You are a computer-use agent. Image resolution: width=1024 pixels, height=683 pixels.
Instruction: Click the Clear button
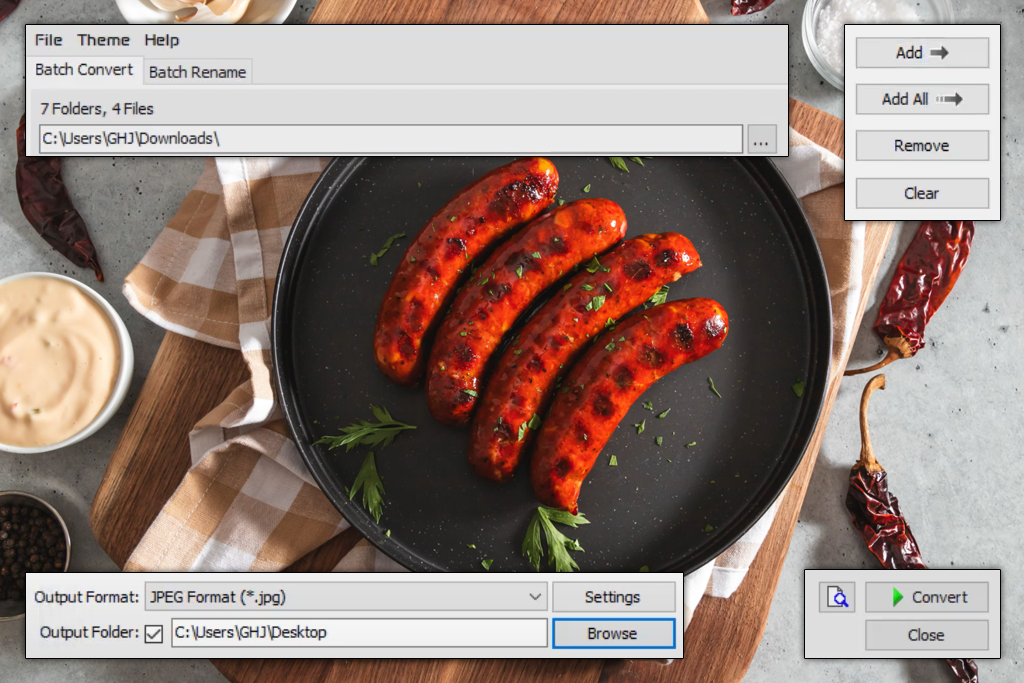tap(922, 193)
